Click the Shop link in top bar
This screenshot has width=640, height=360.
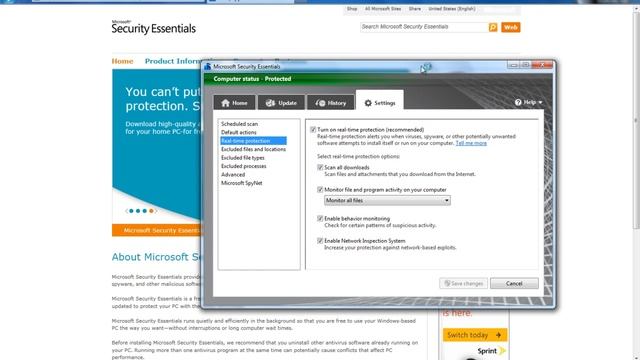pyautogui.click(x=352, y=9)
